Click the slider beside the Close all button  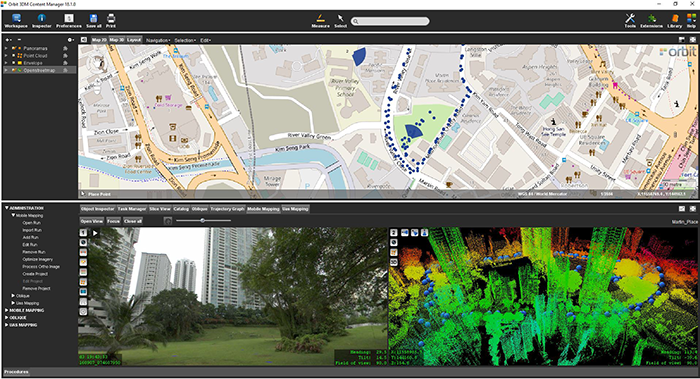click(203, 221)
